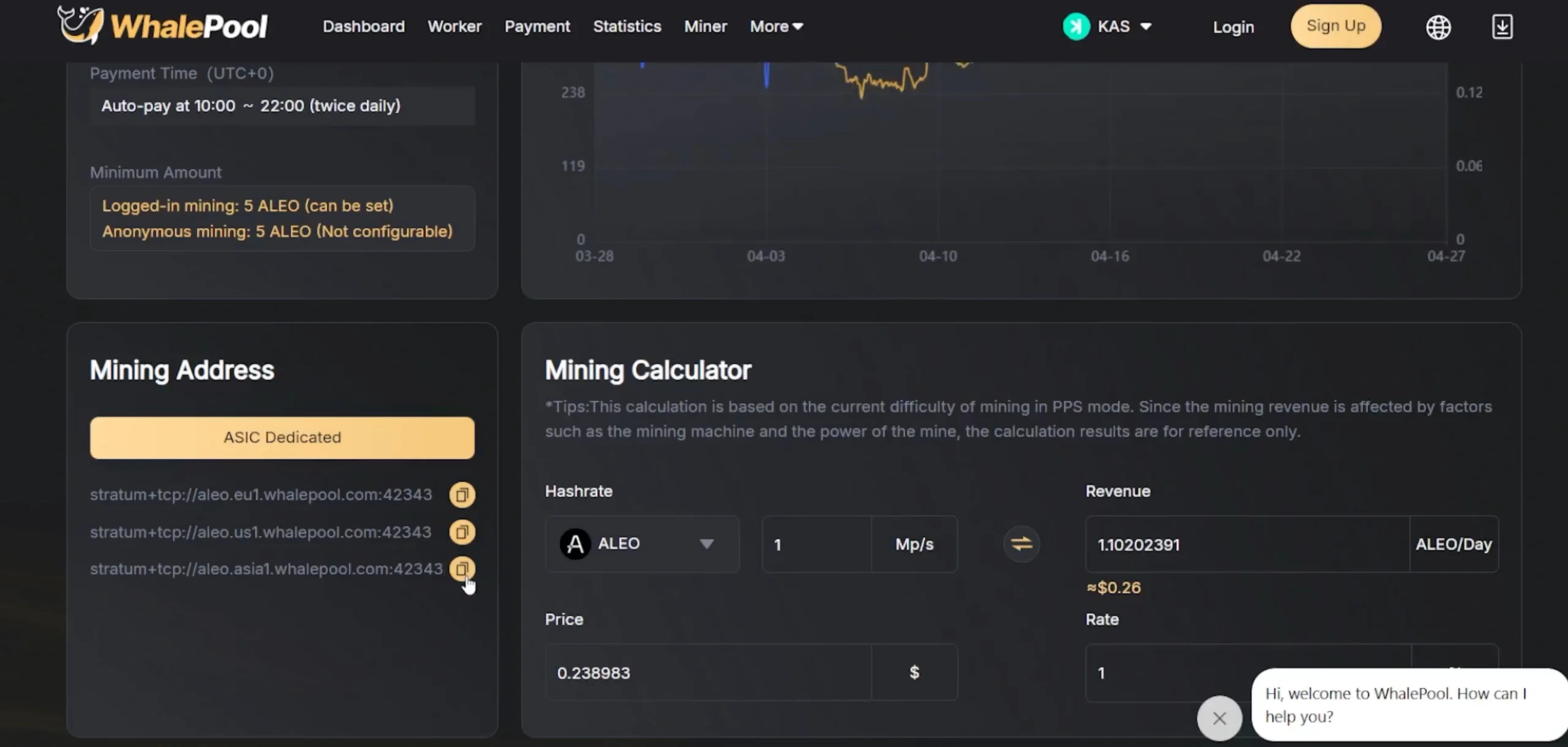Open the language globe icon
Image resolution: width=1568 pixels, height=747 pixels.
click(x=1438, y=27)
